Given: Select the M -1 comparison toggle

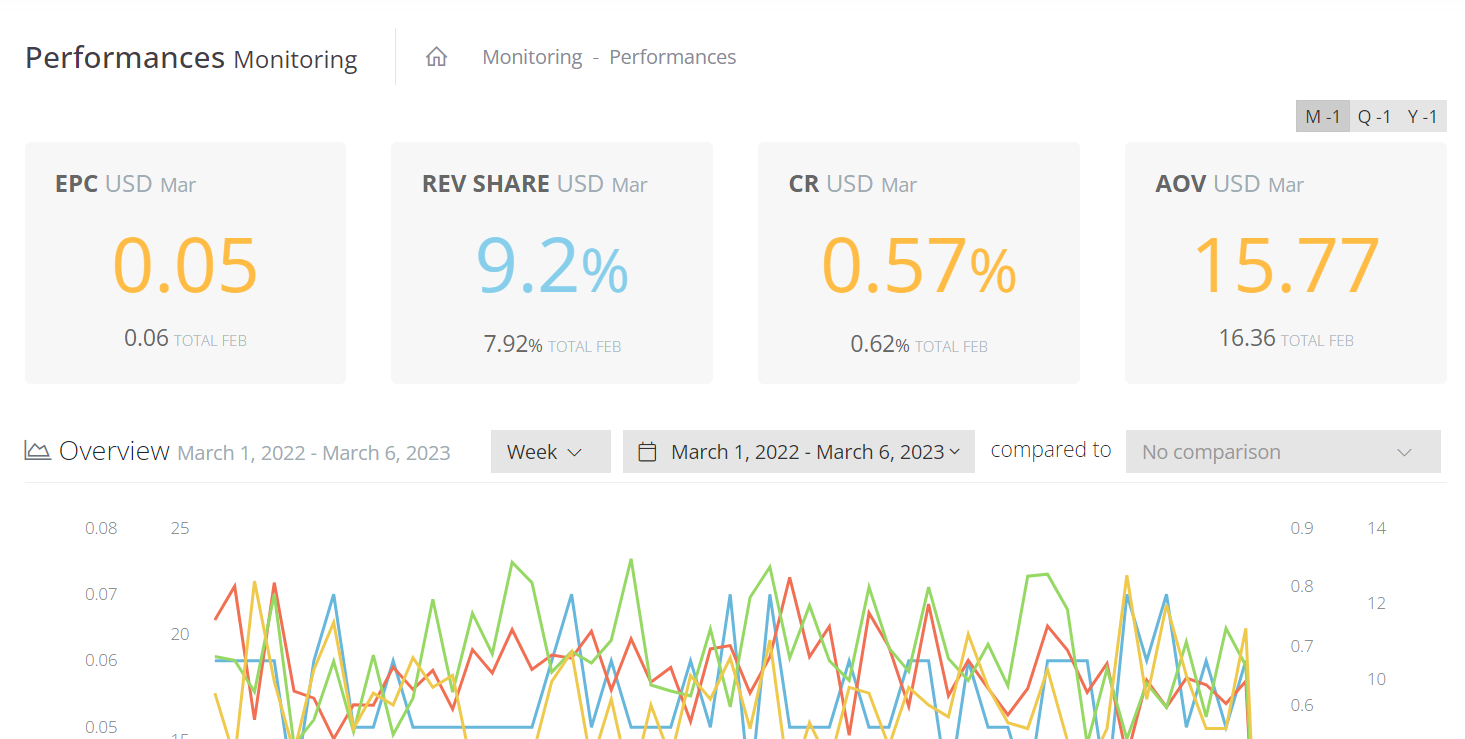Looking at the screenshot, I should [x=1323, y=117].
